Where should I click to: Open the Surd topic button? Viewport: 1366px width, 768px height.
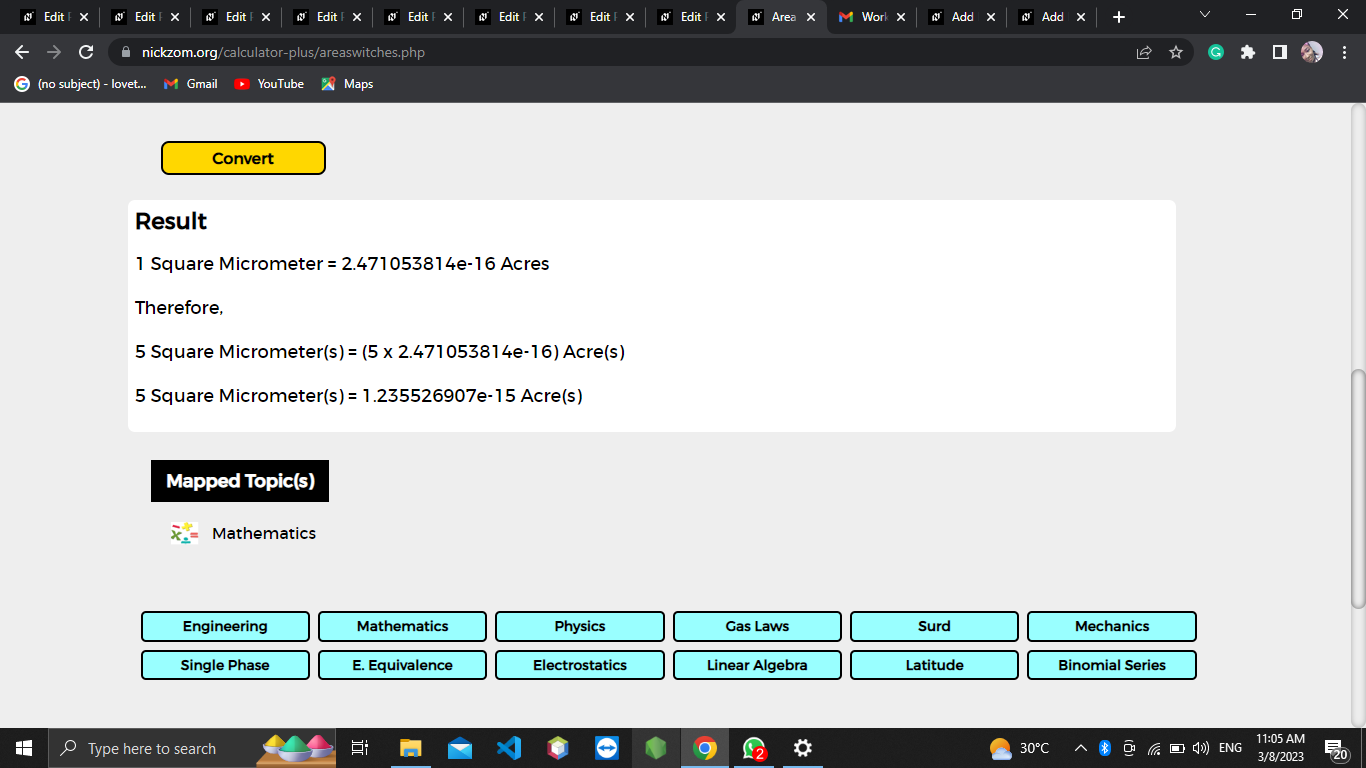934,626
